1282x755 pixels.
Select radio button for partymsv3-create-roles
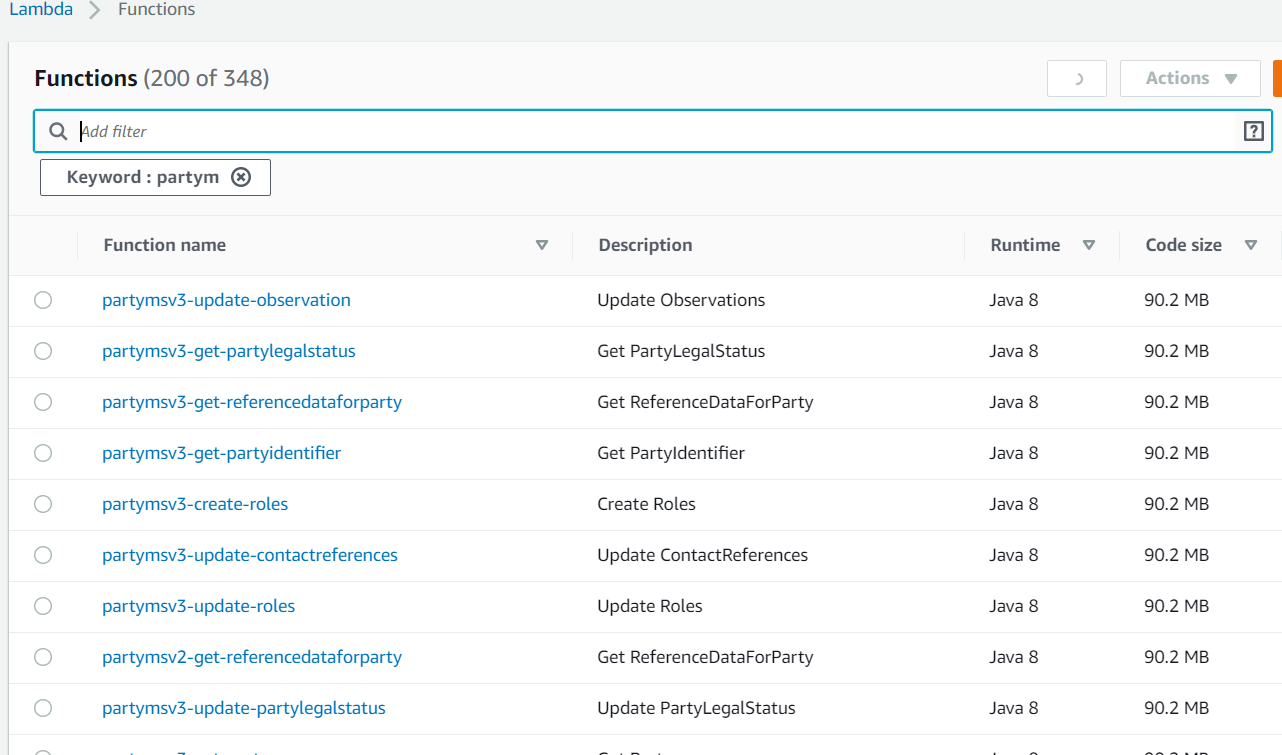(x=43, y=504)
